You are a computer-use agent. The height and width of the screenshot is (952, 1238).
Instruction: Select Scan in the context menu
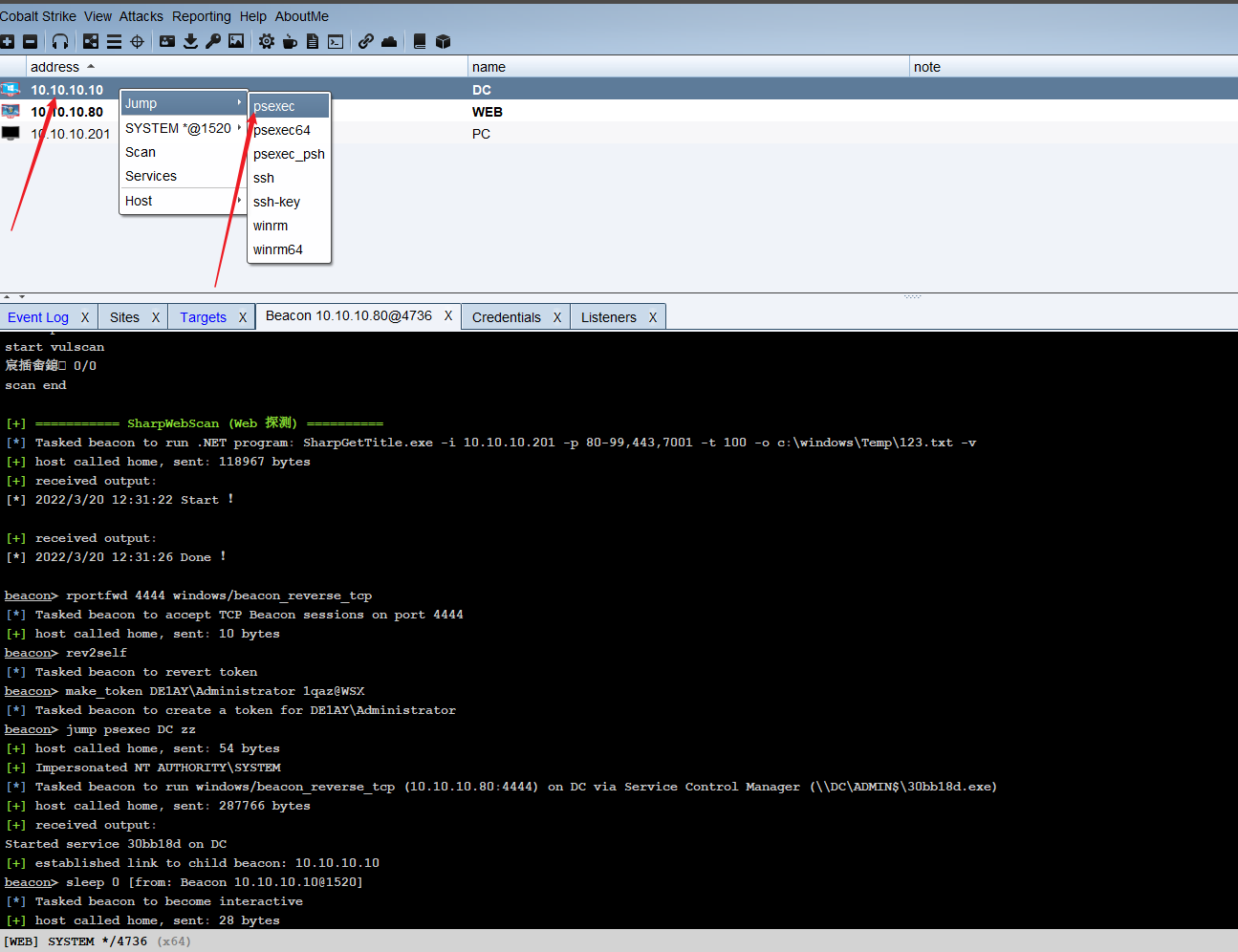point(184,152)
